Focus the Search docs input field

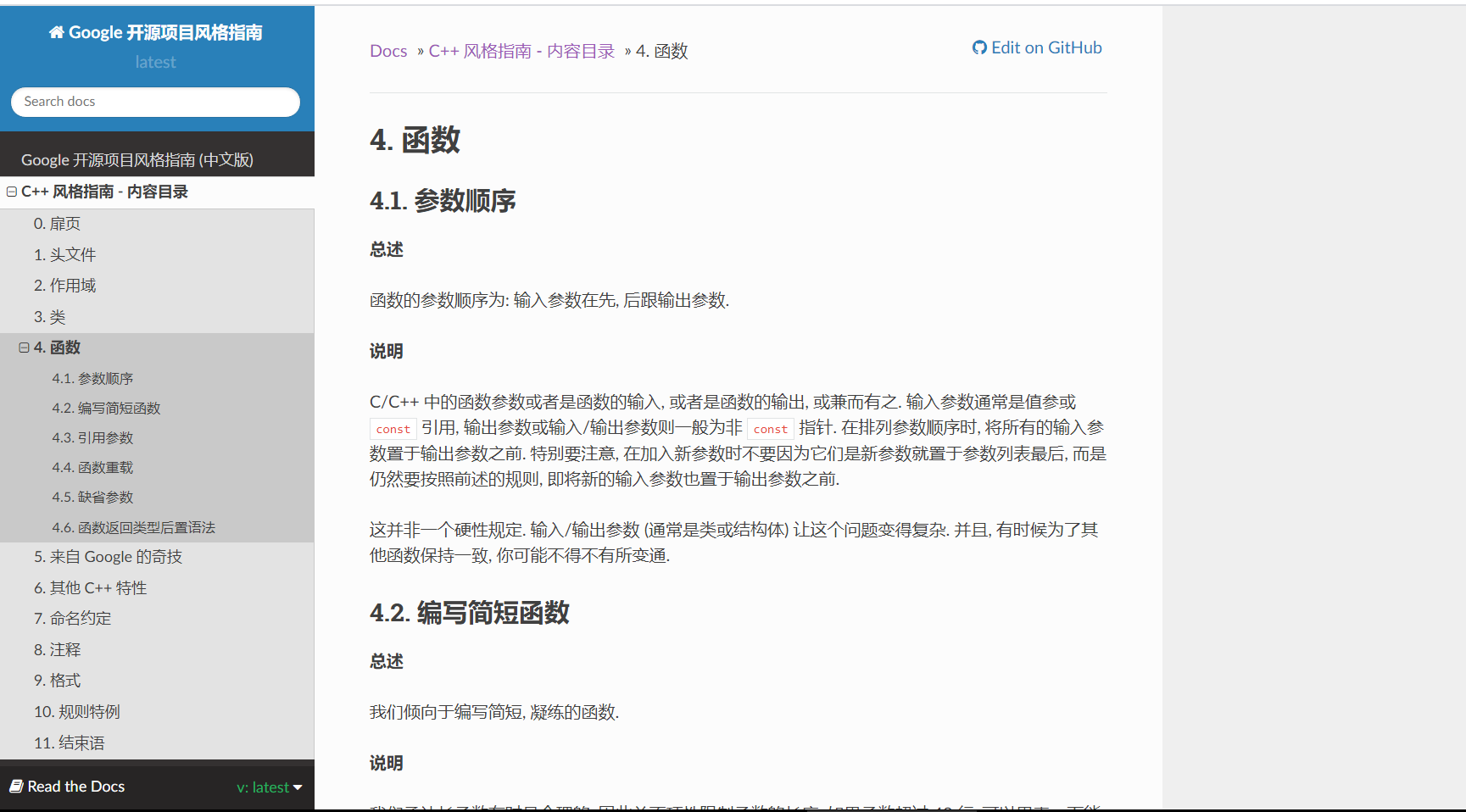(155, 102)
